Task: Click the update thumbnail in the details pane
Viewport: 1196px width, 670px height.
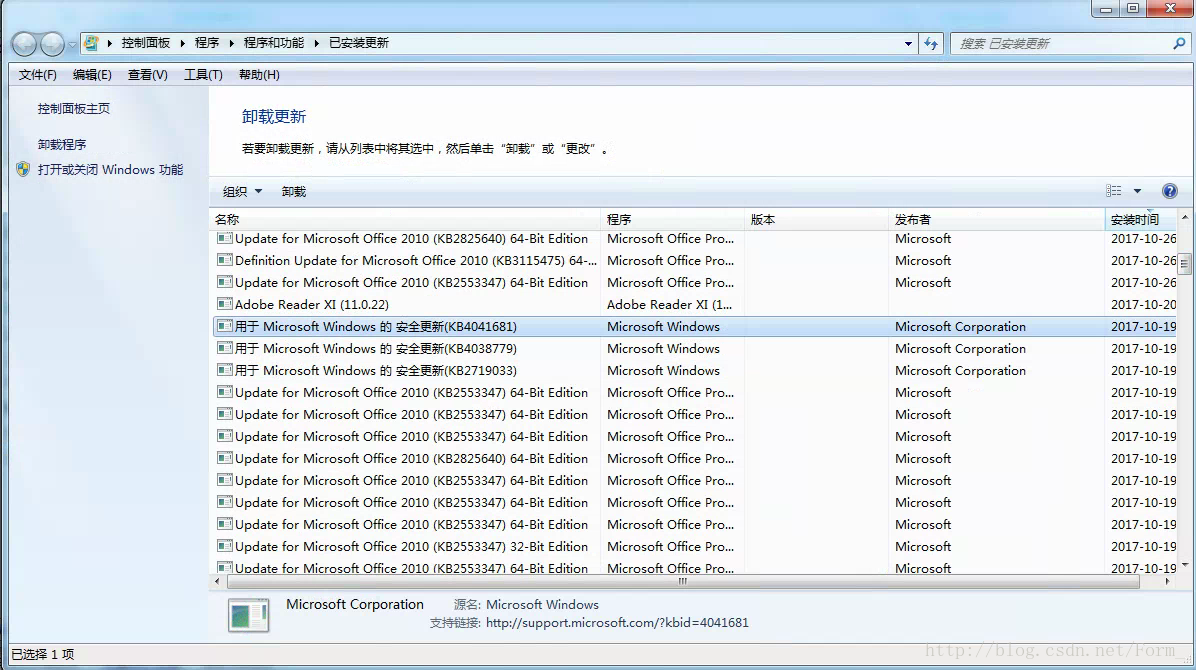Action: (x=249, y=615)
